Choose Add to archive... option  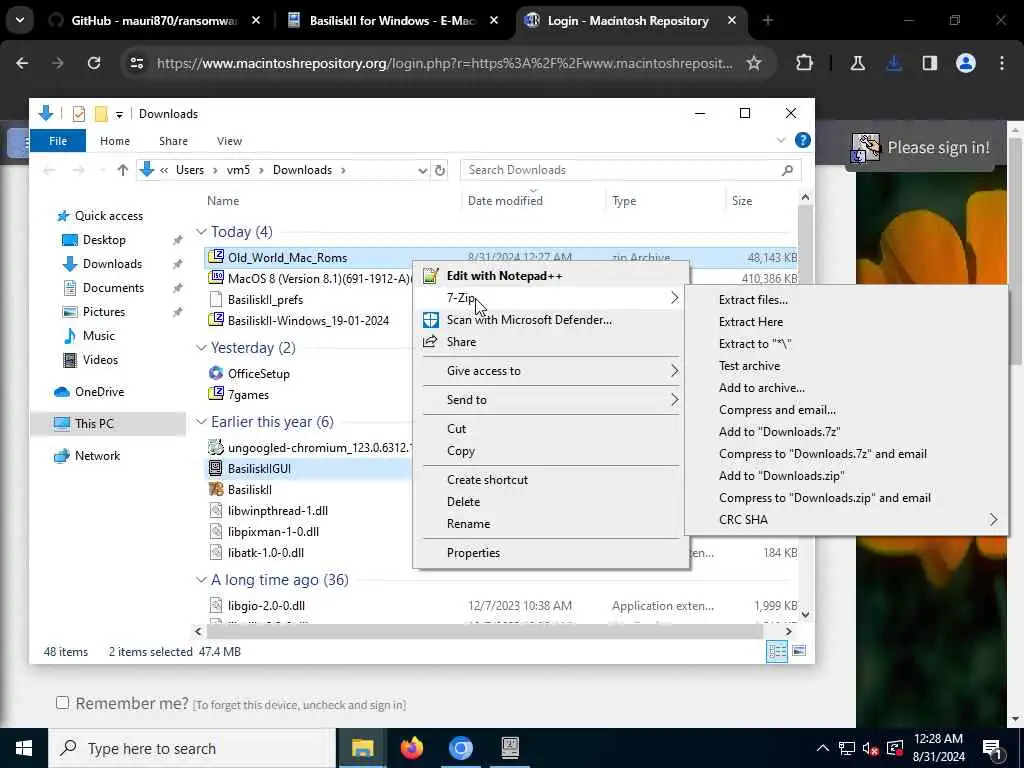coord(761,388)
